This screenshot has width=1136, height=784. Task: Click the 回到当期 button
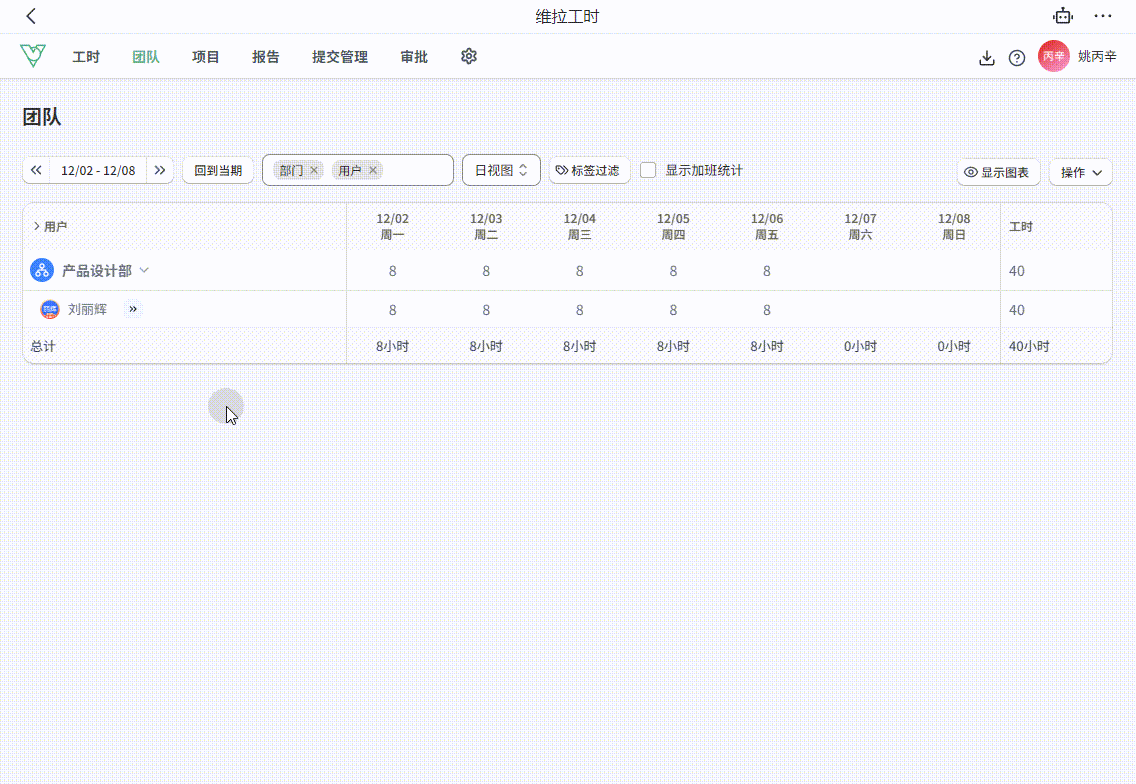point(218,170)
